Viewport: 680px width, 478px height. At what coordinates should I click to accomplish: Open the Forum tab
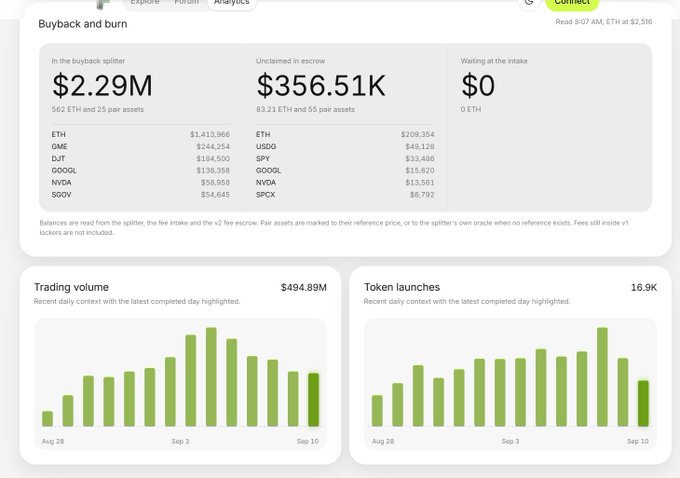pos(186,2)
